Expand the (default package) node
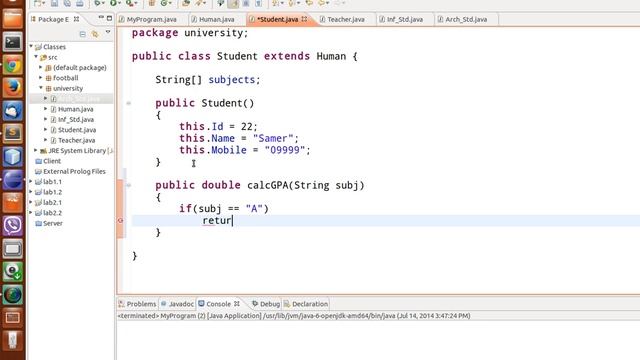The width and height of the screenshot is (640, 360). tap(41, 67)
